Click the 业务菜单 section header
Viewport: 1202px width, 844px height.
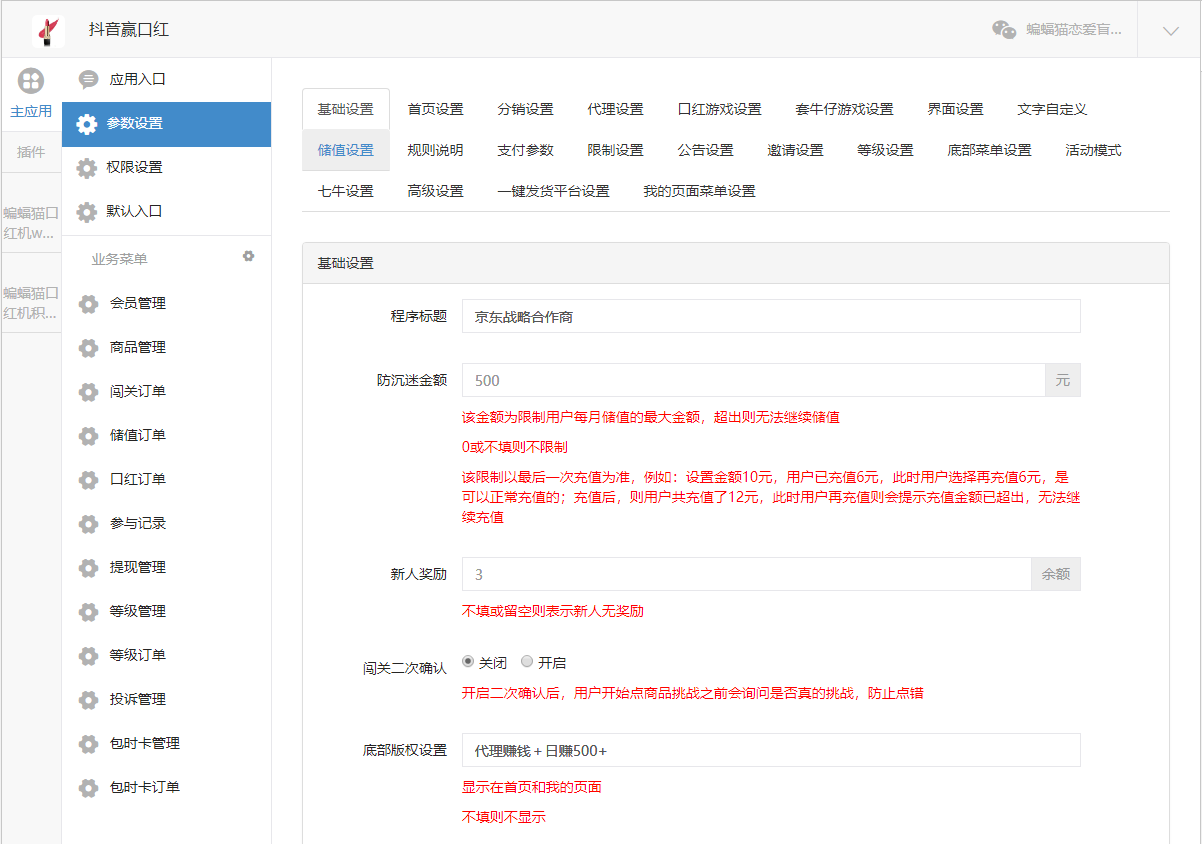click(x=120, y=259)
